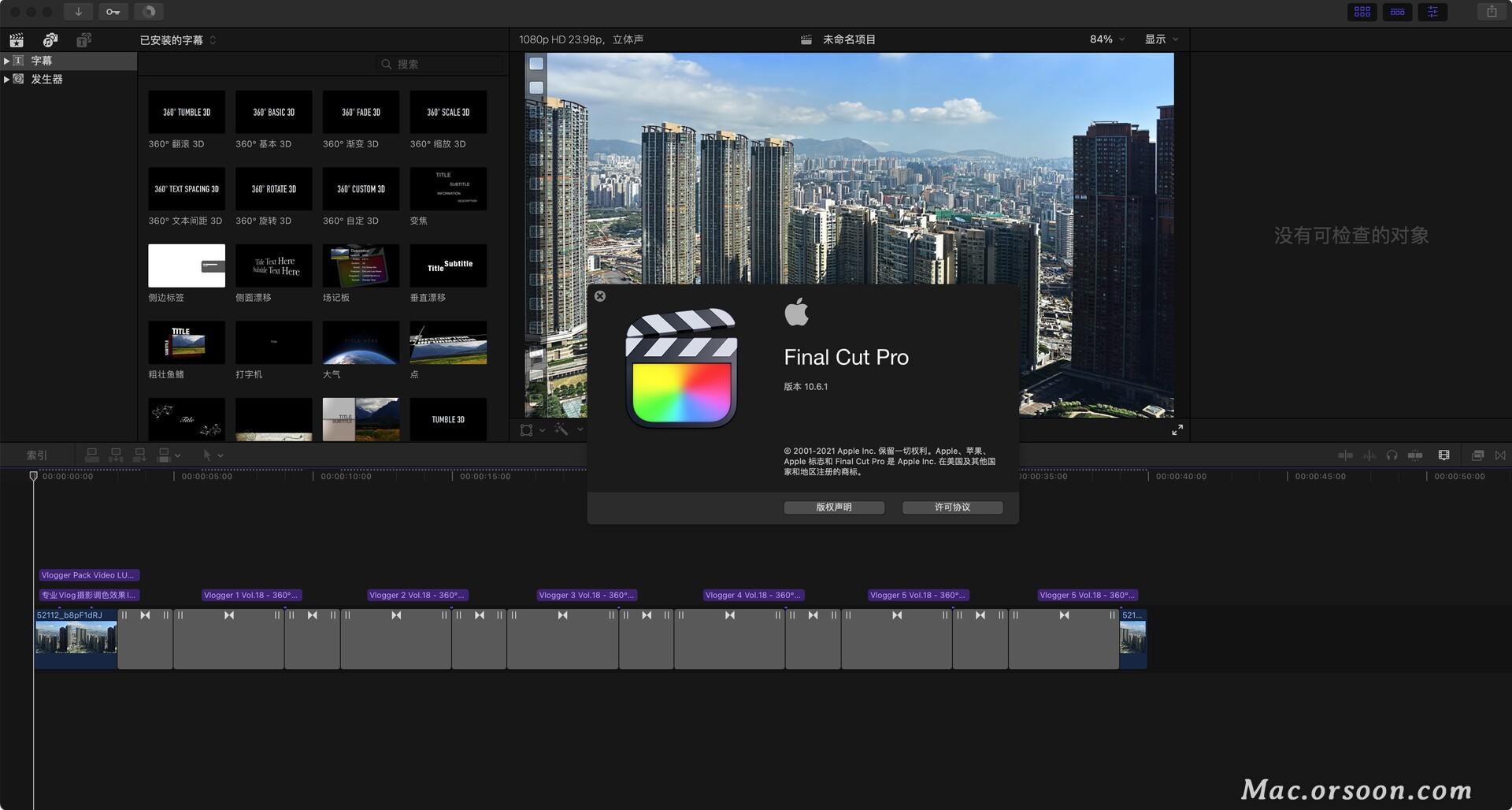
Task: Click the magic wand enhancement icon
Action: tap(561, 429)
